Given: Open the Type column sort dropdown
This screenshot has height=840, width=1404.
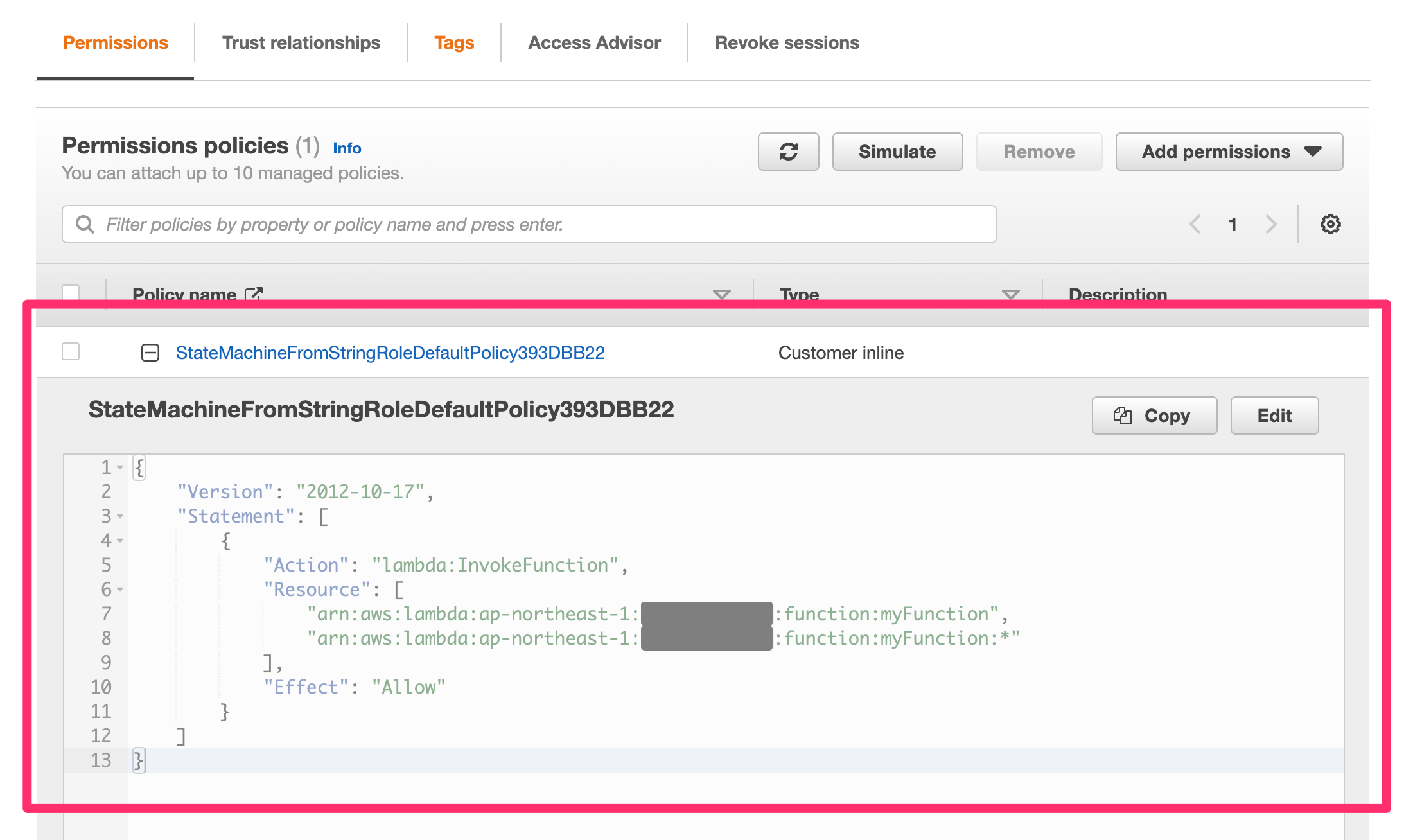Looking at the screenshot, I should 1008,295.
